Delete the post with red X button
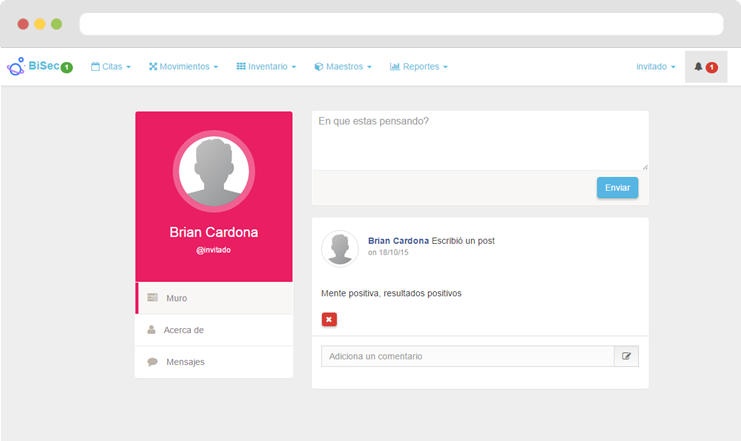Screen dimensions: 741x441 329,320
